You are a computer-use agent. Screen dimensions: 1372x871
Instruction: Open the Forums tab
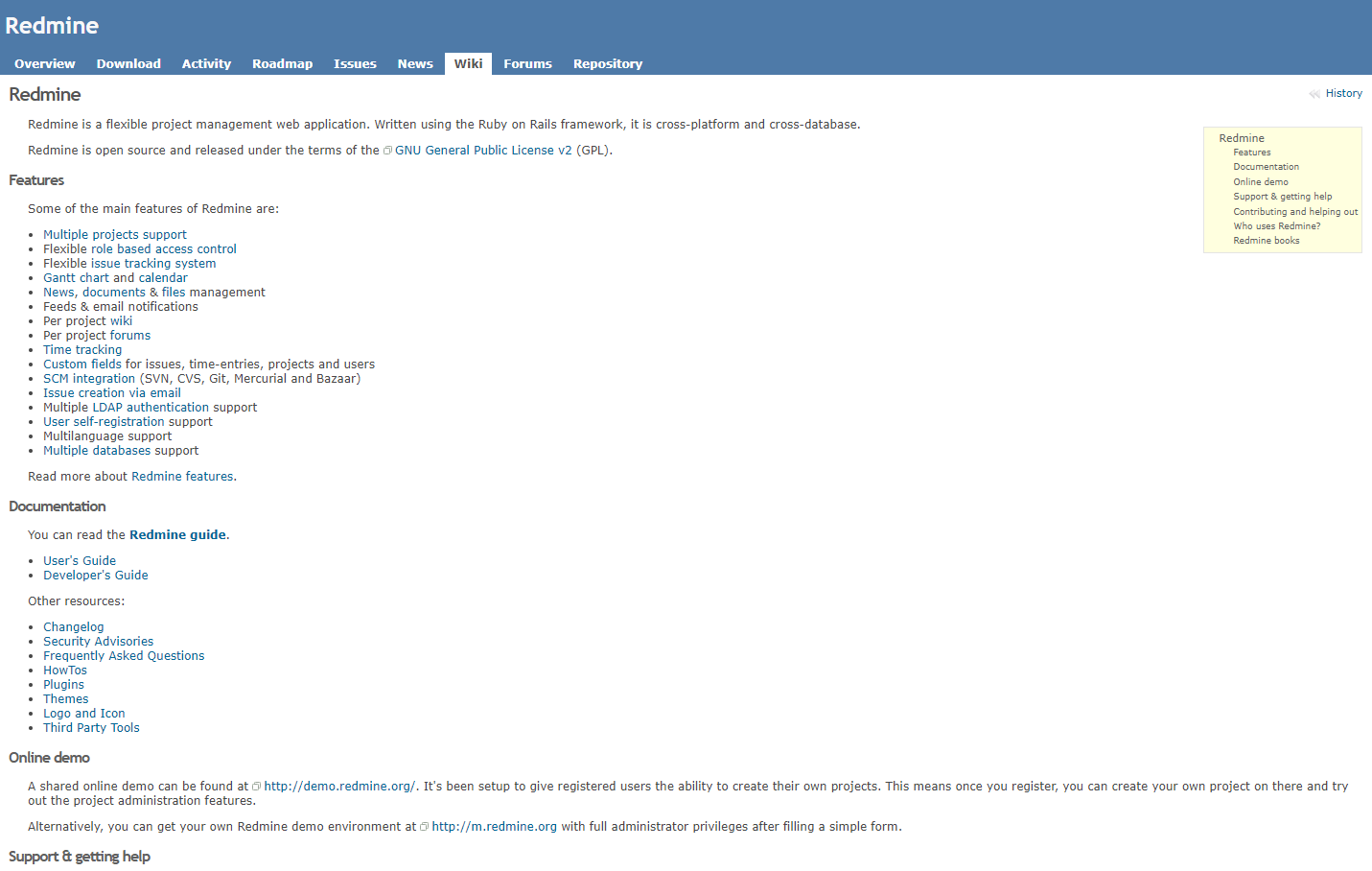[527, 64]
